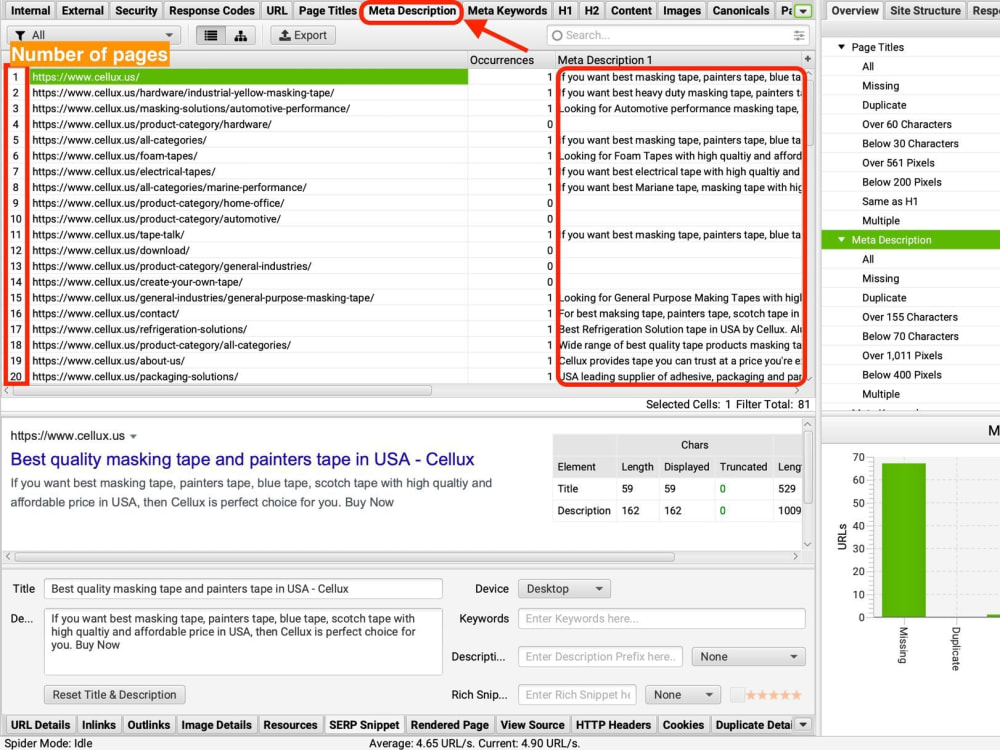Open the URL Details bottom tab
The image size is (1000, 750).
40,725
